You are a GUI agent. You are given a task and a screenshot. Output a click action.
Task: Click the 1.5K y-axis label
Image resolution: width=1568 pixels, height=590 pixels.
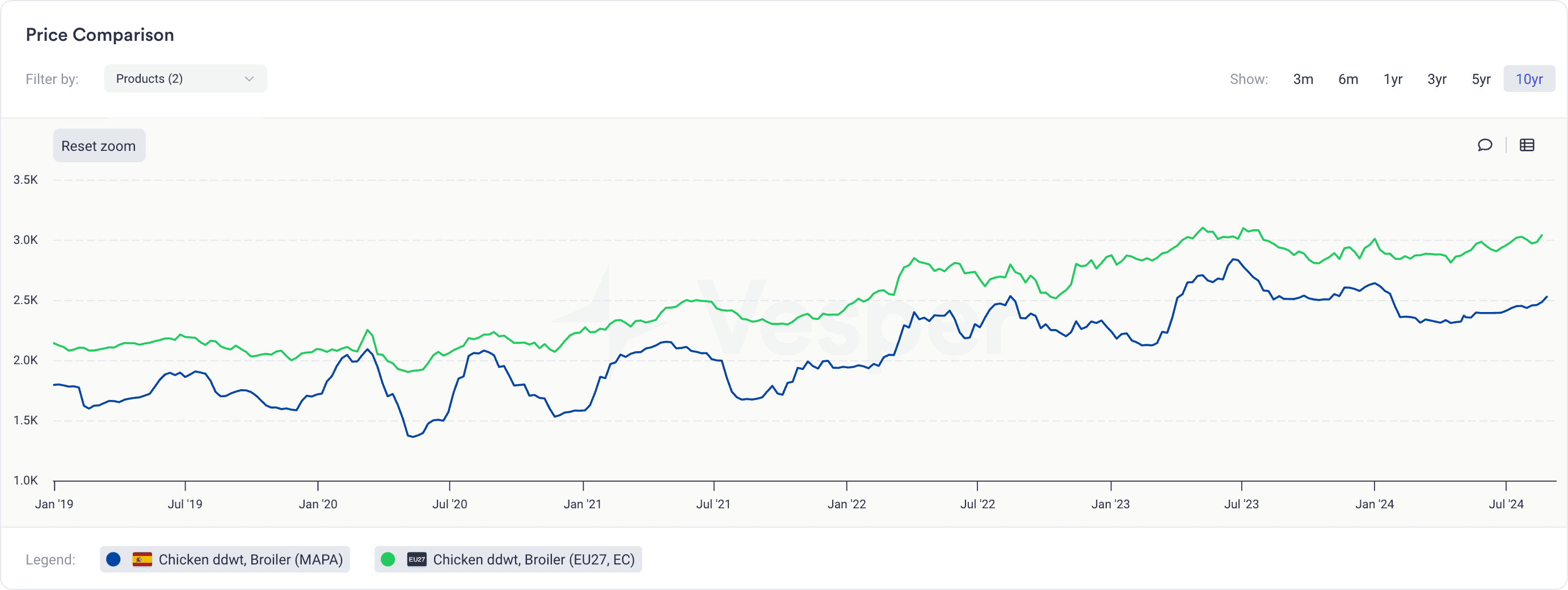coord(26,421)
